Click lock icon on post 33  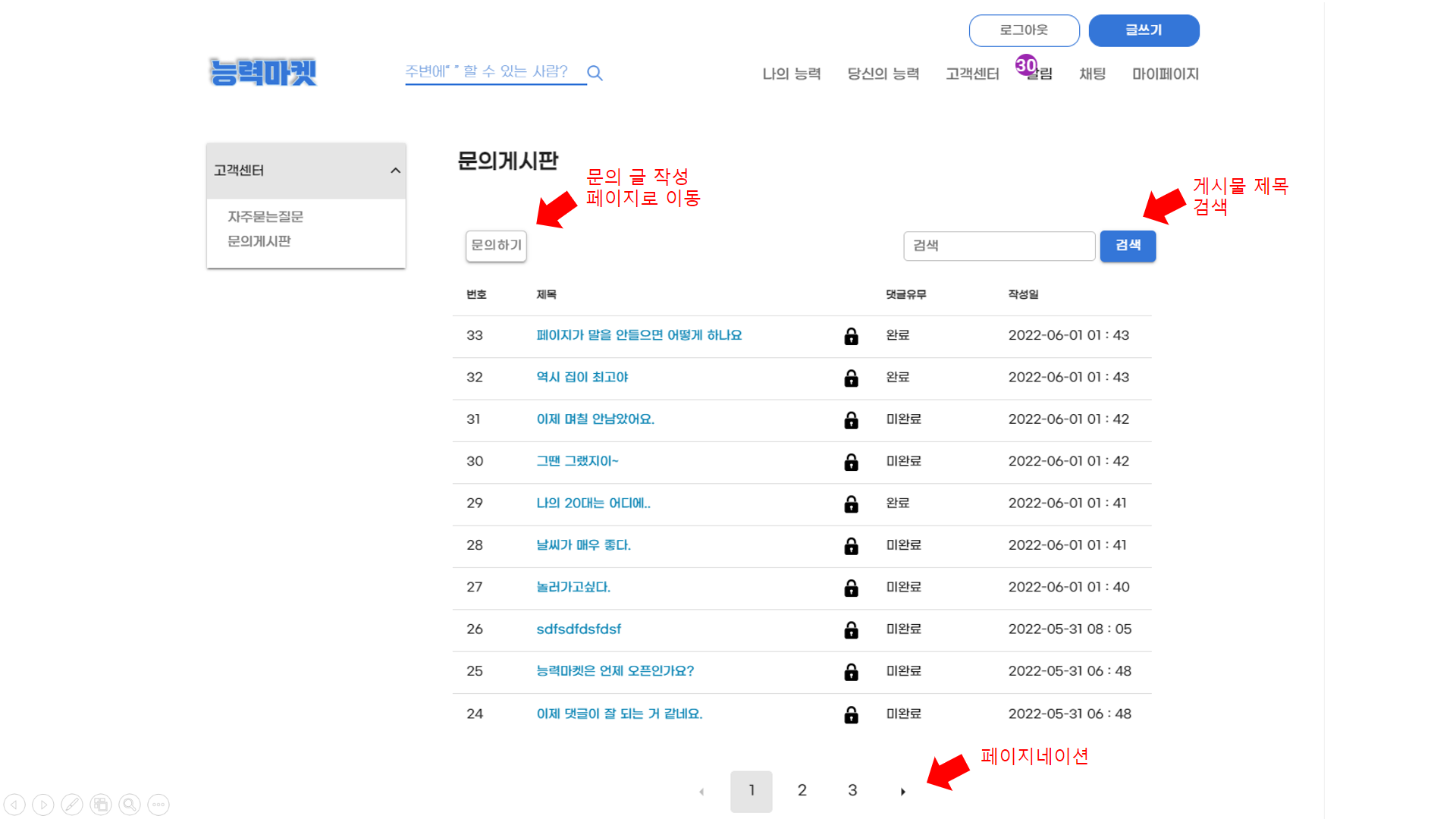(x=851, y=336)
